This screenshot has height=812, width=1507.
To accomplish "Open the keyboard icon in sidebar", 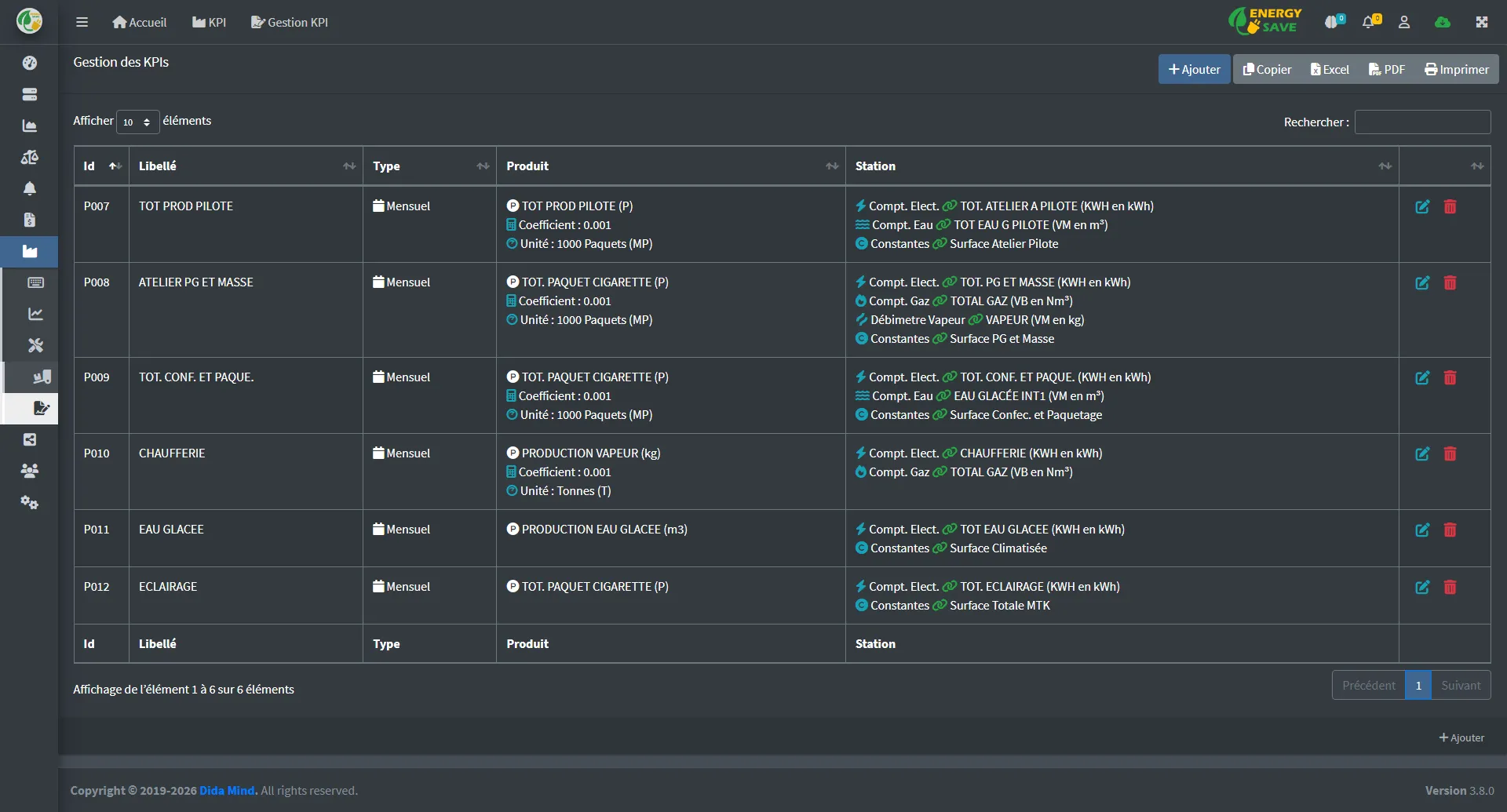I will (35, 282).
